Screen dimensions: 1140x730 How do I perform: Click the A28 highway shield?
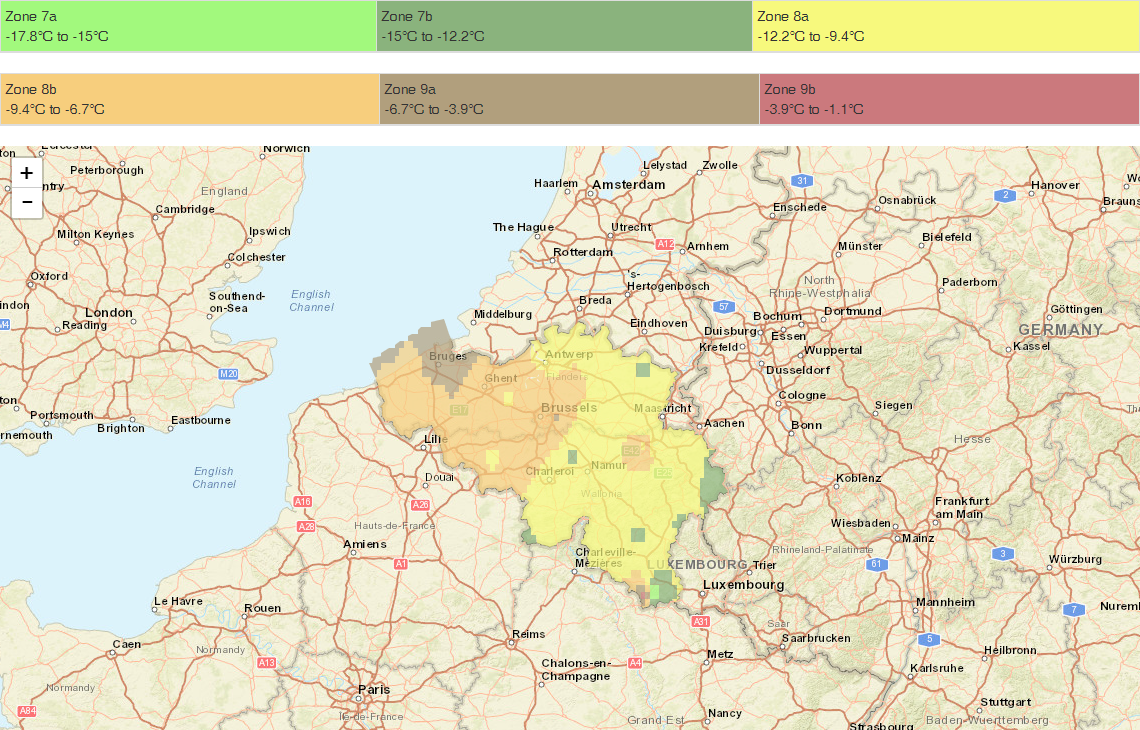click(x=306, y=526)
